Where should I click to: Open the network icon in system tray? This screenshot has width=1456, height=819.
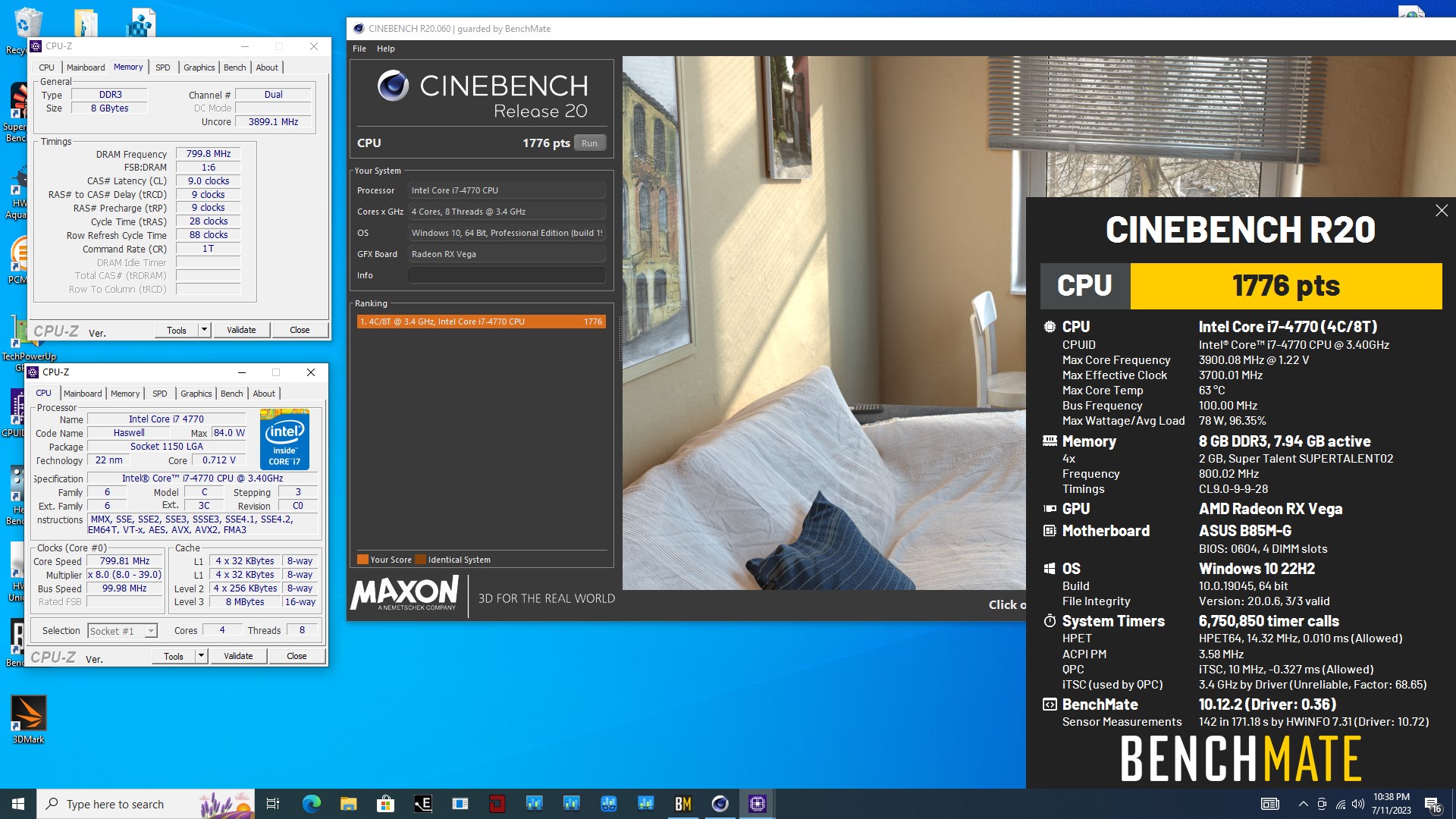tap(1340, 804)
